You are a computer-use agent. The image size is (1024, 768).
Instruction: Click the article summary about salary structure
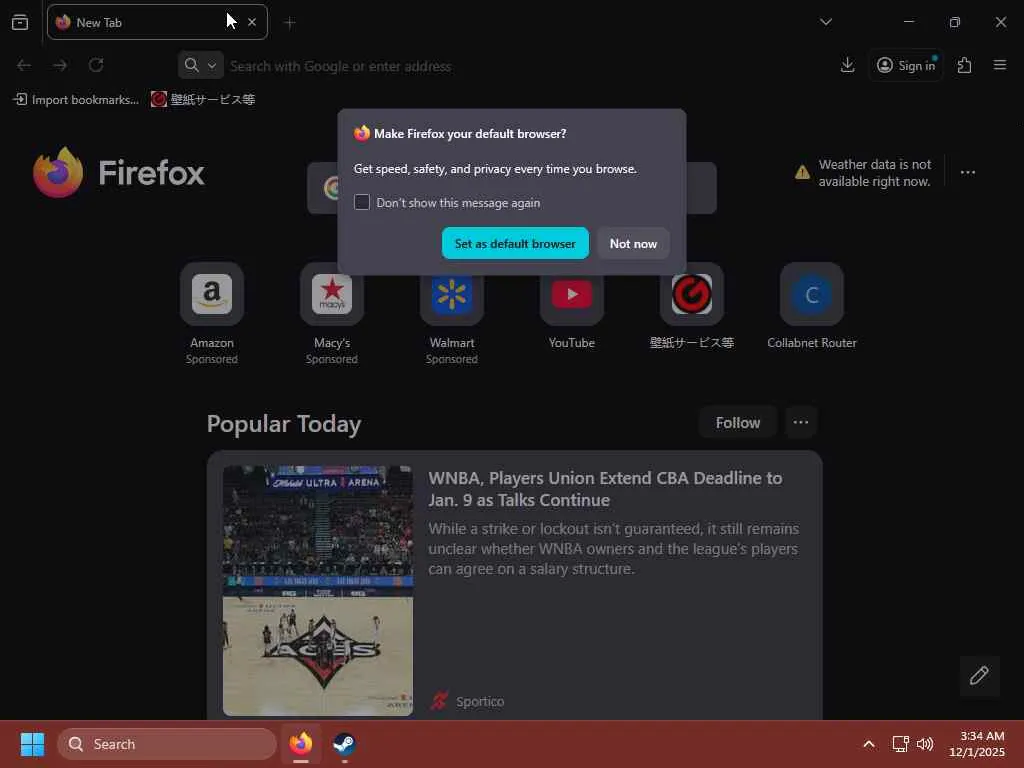[613, 549]
